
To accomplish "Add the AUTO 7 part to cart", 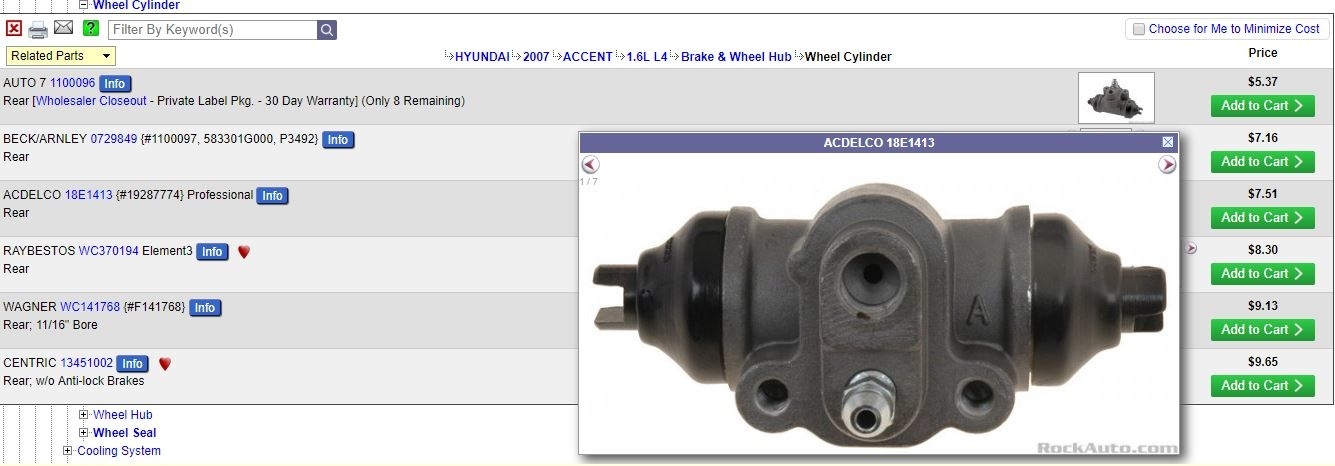I will (x=1262, y=105).
